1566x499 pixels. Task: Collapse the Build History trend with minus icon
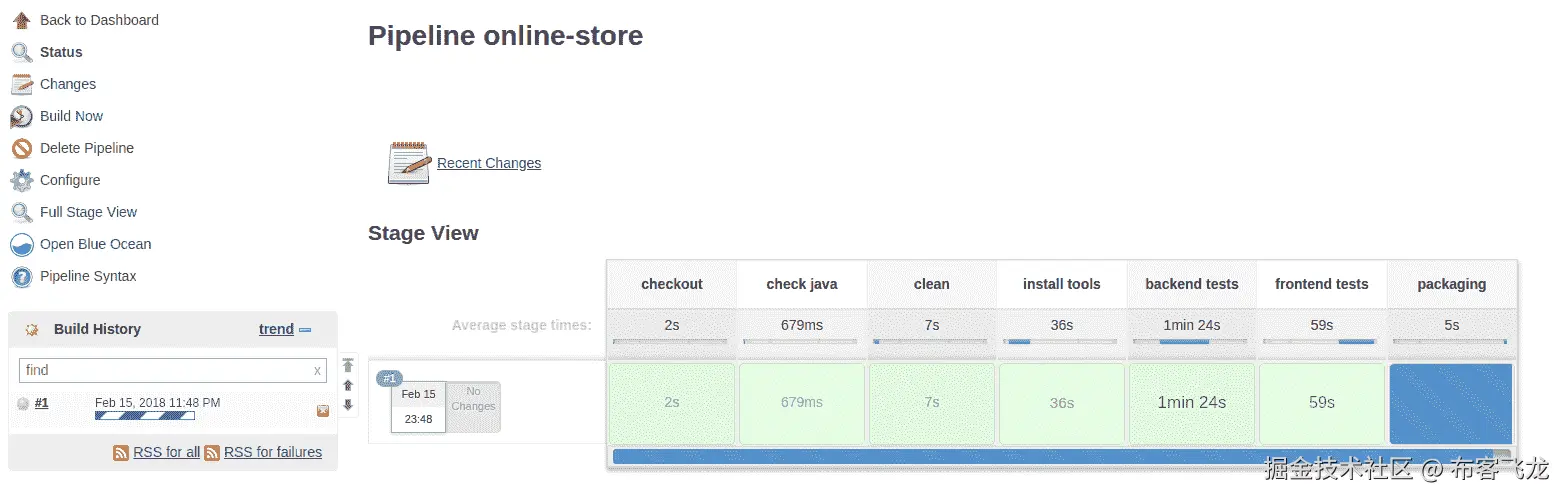[305, 329]
